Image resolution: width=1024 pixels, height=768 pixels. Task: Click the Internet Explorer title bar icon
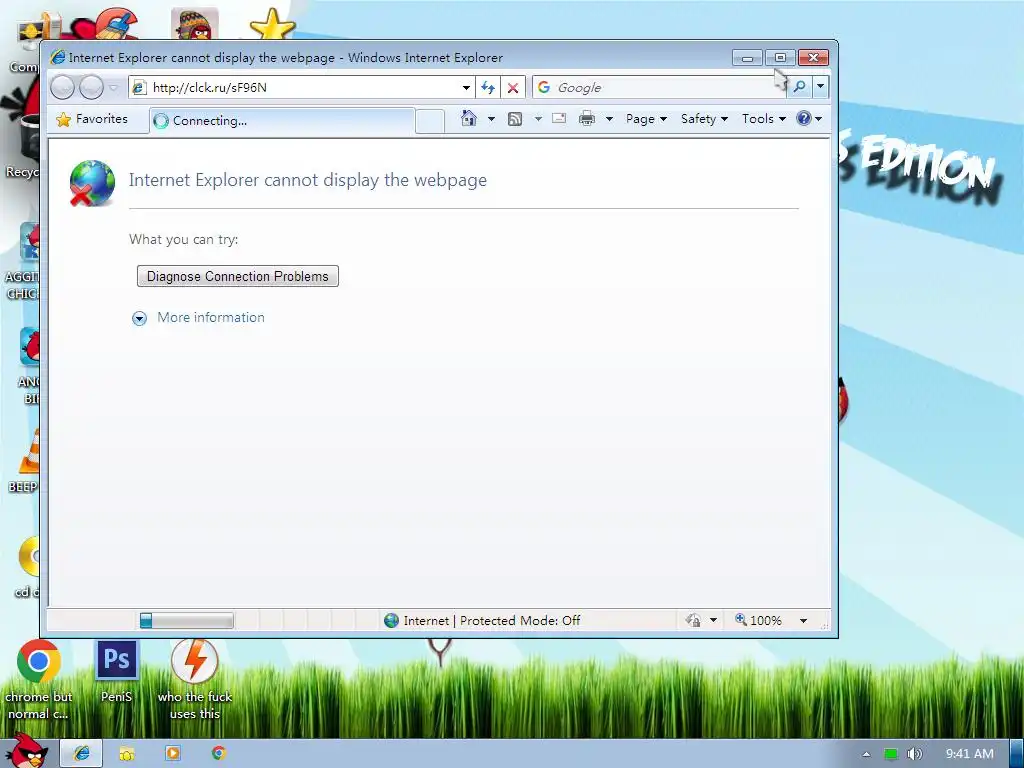pos(57,57)
